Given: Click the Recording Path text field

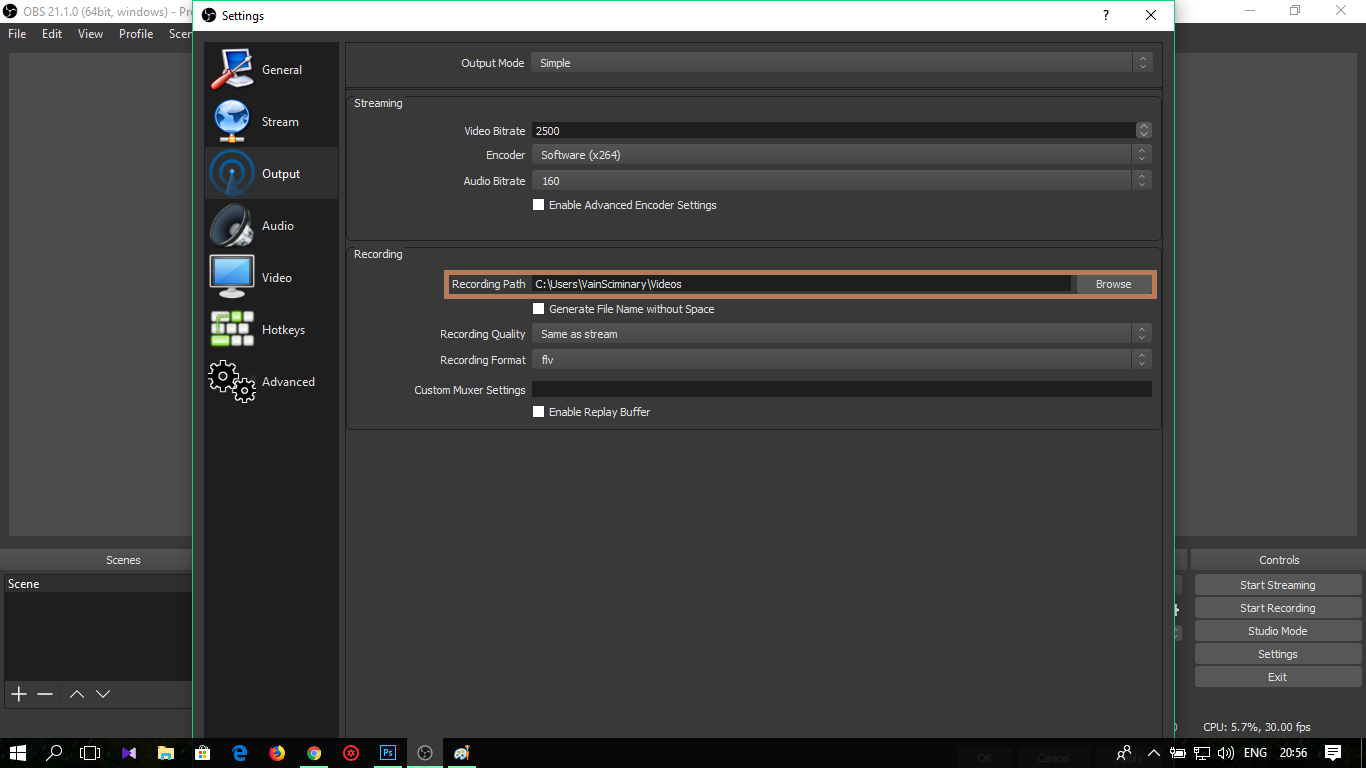Looking at the screenshot, I should tap(801, 284).
